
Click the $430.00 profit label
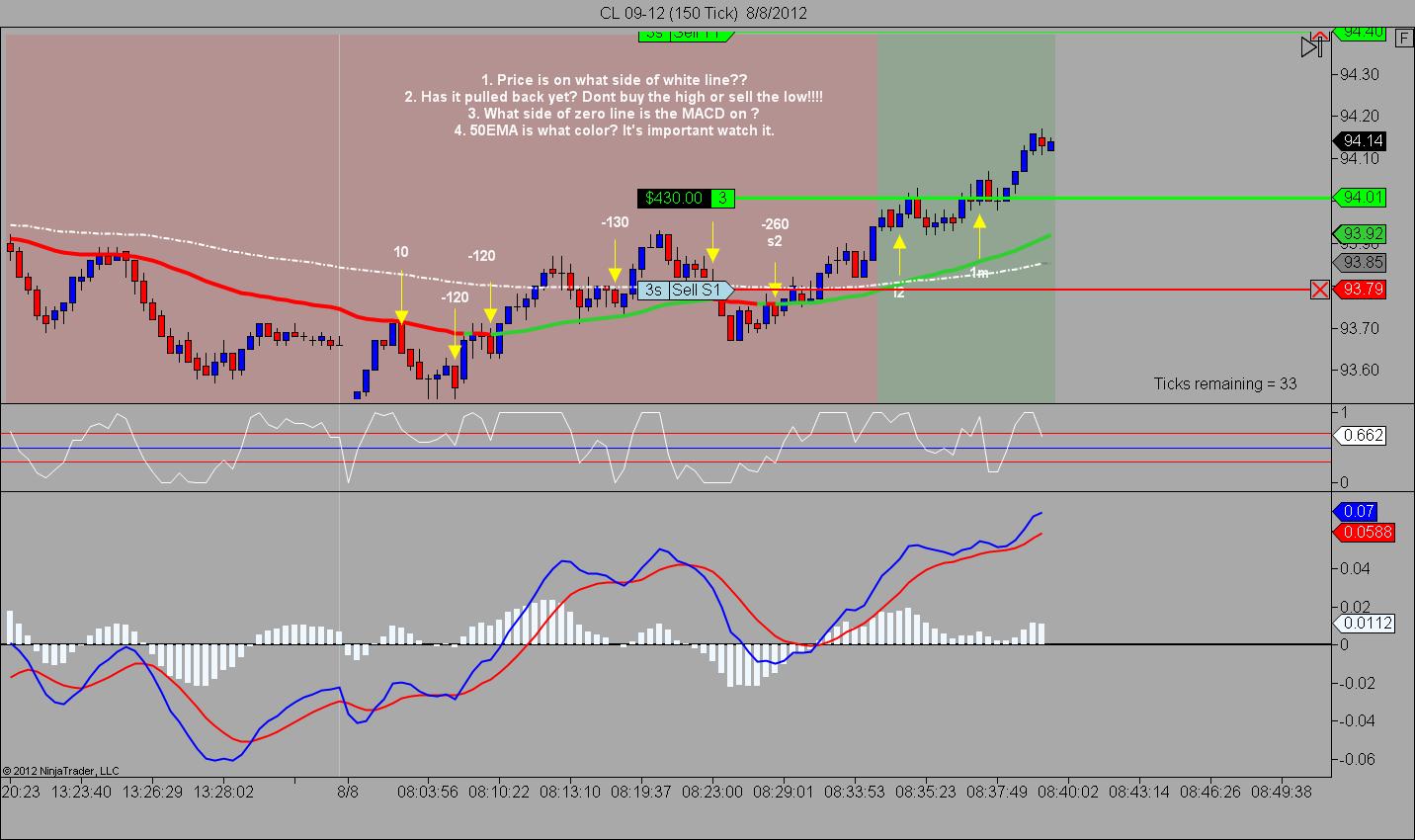click(674, 198)
